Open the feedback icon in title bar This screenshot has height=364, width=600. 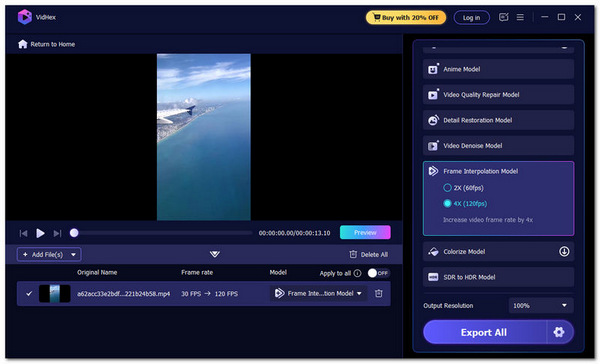pyautogui.click(x=504, y=17)
